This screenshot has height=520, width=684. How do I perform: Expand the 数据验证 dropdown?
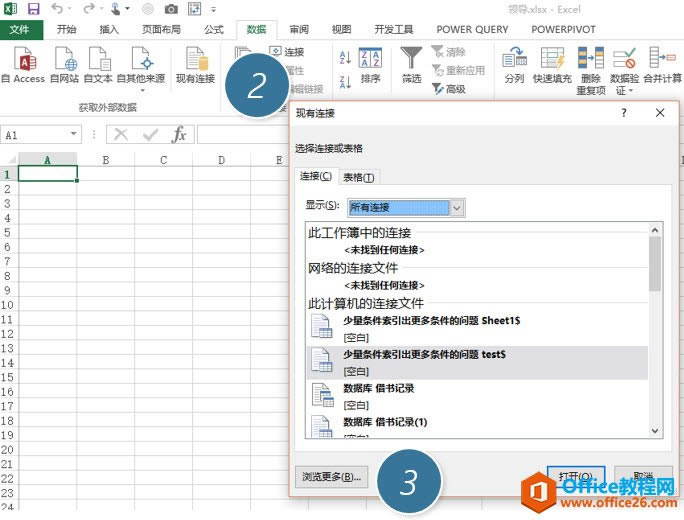pyautogui.click(x=625, y=91)
